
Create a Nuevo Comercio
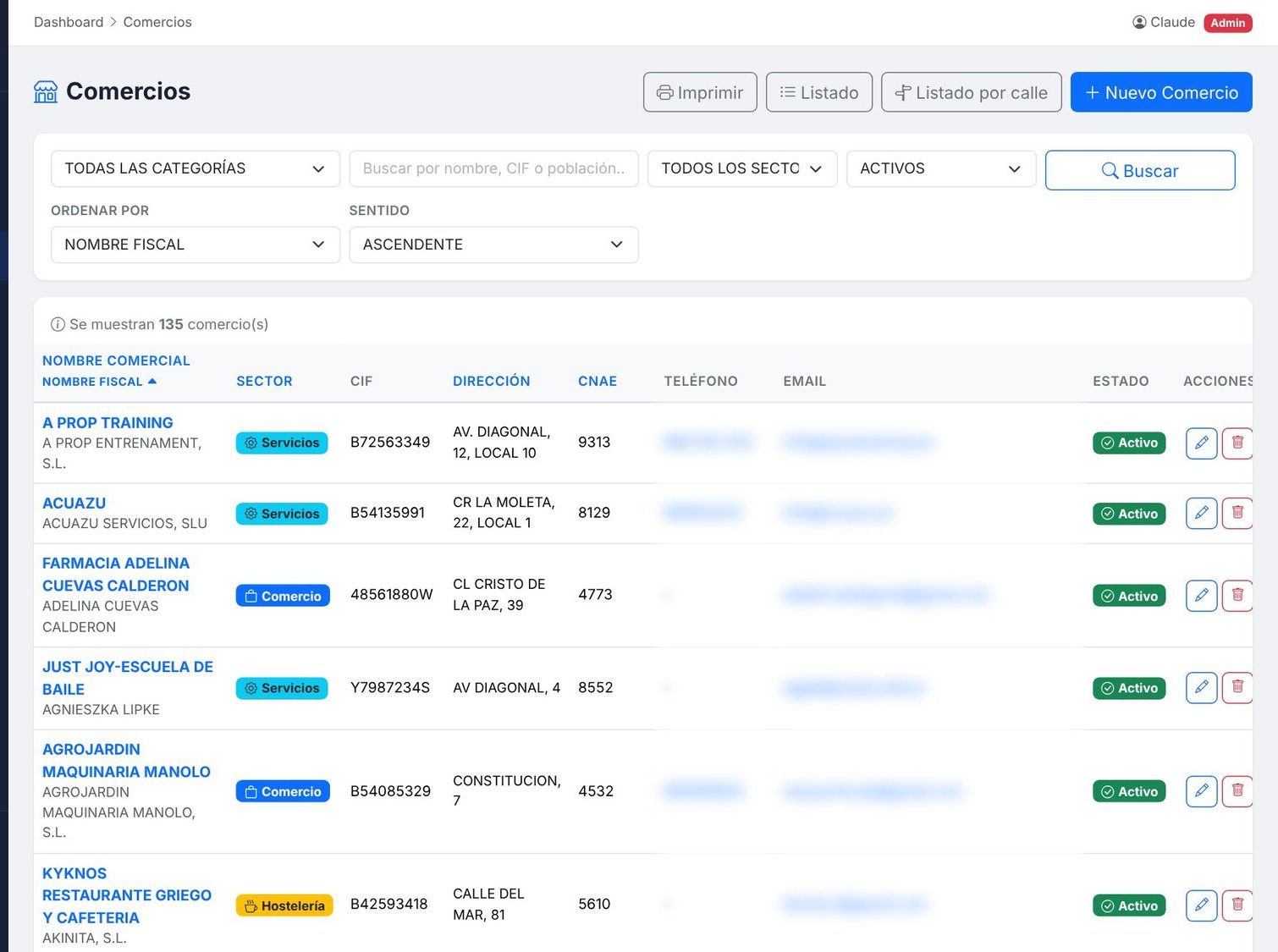1161,92
